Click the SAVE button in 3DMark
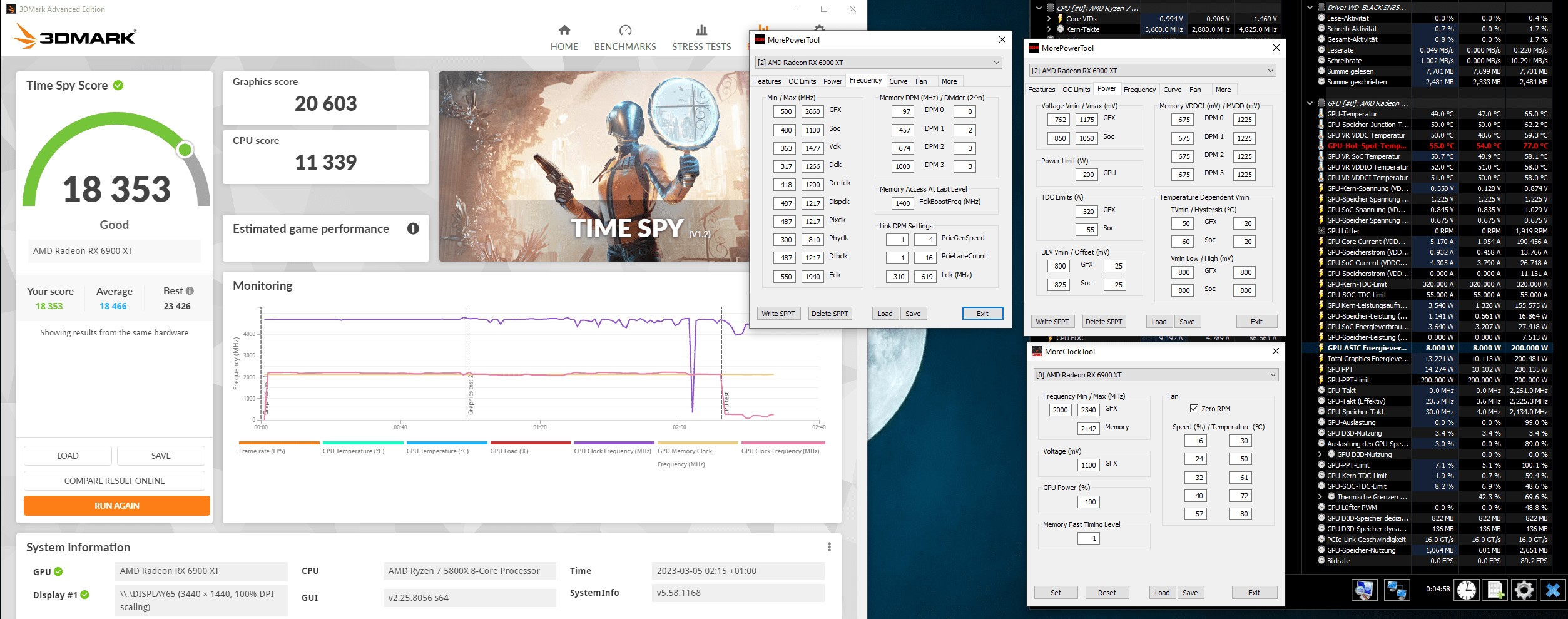Screen dimensions: 1568x619 coord(161,456)
